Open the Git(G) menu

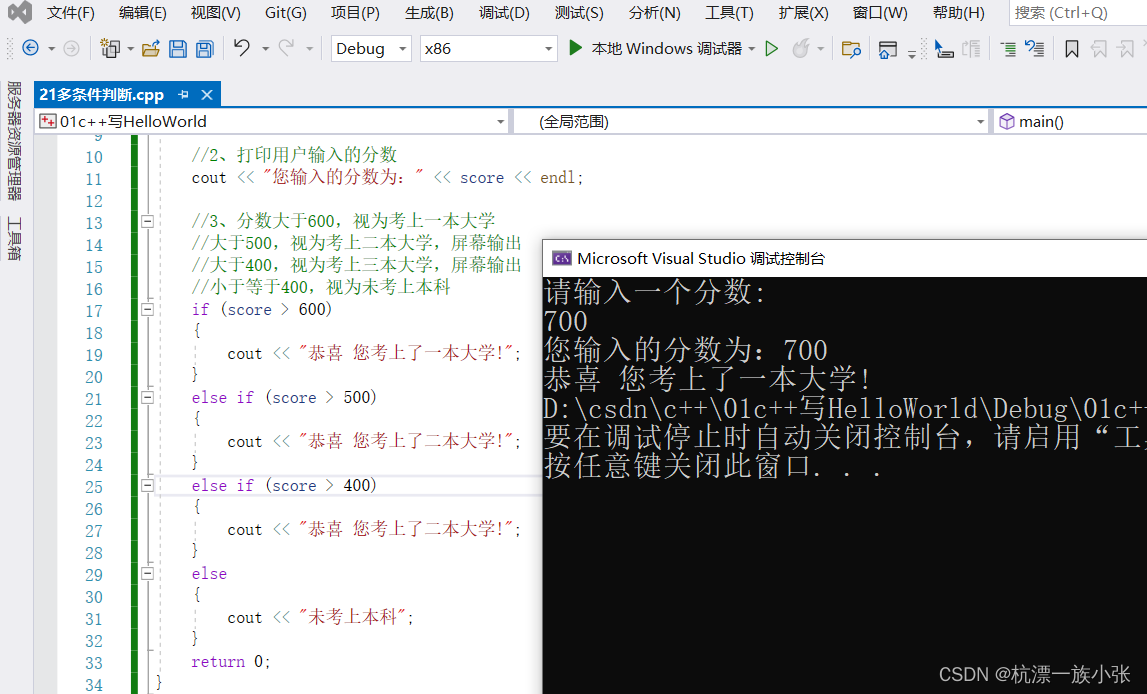coord(286,12)
